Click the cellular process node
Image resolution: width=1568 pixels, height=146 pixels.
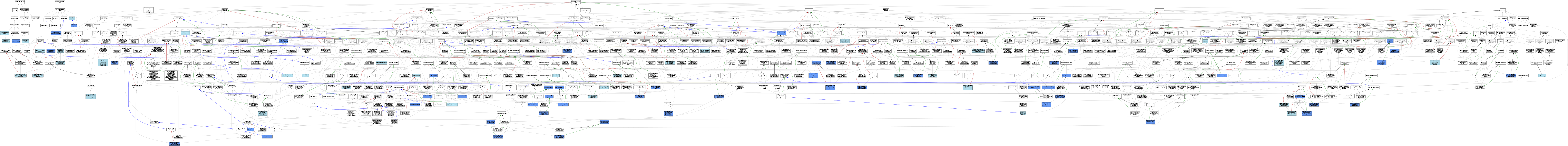[x=809, y=10]
